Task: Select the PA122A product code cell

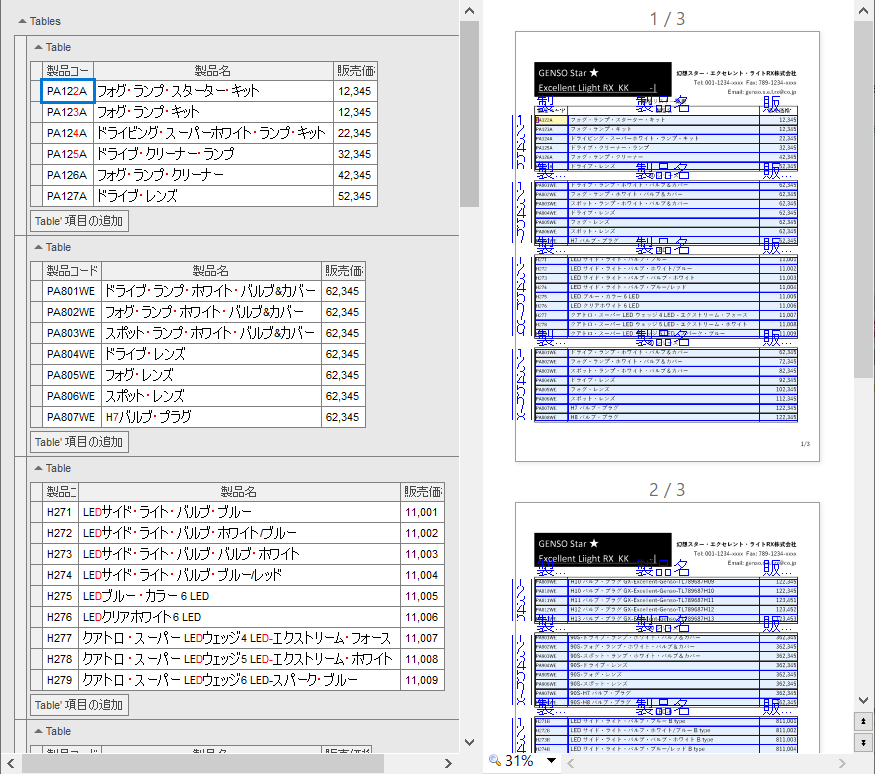Action: click(68, 91)
